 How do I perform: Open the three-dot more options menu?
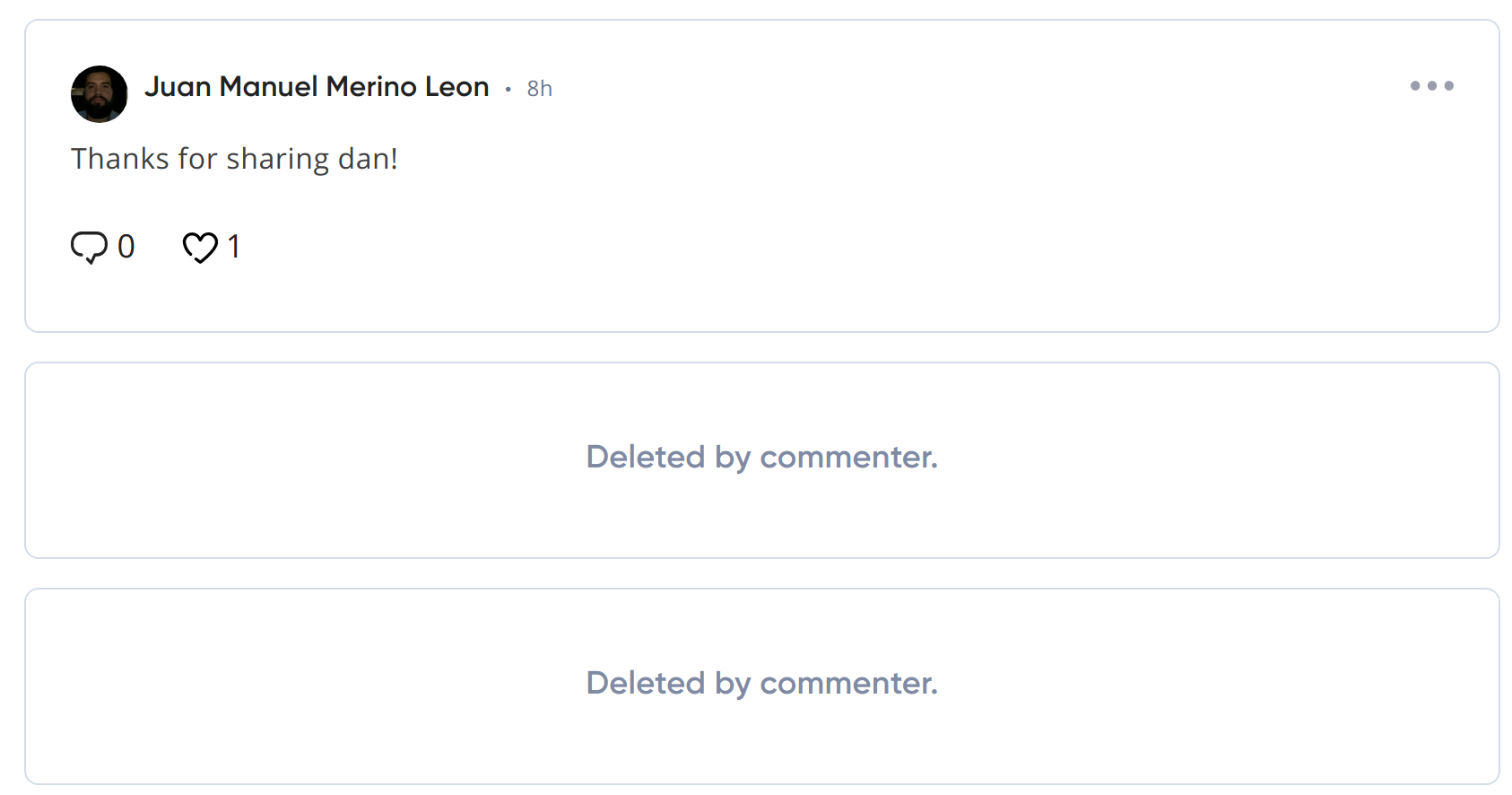[x=1431, y=86]
